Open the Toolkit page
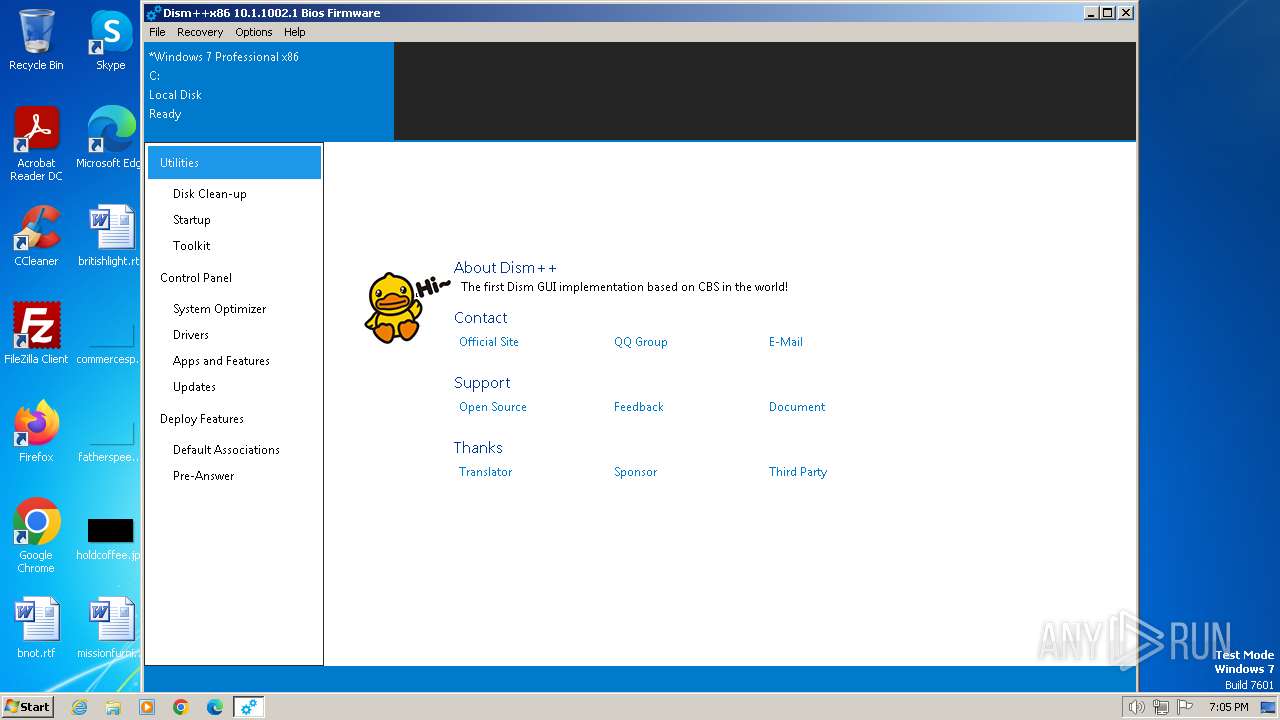The width and height of the screenshot is (1280, 720). click(191, 246)
